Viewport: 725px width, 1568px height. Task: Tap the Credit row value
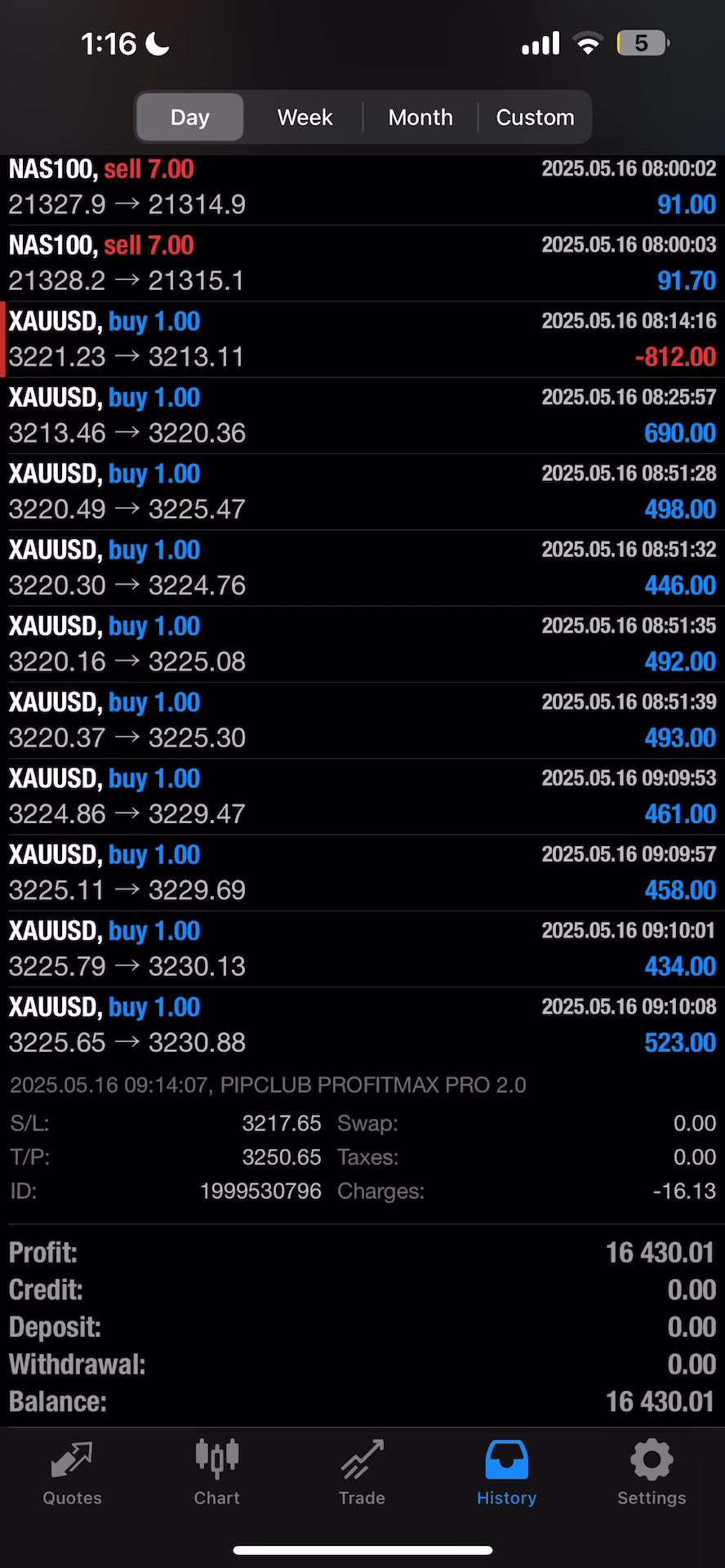tap(692, 1290)
